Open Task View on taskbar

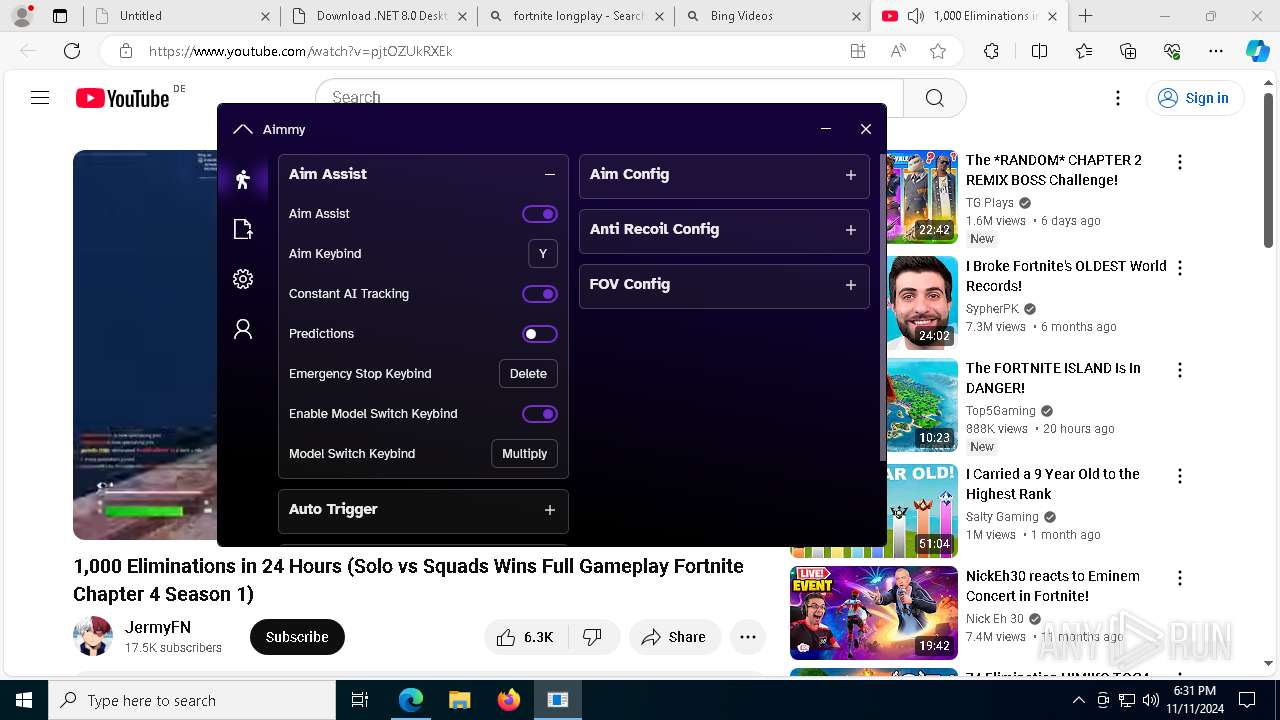click(360, 700)
